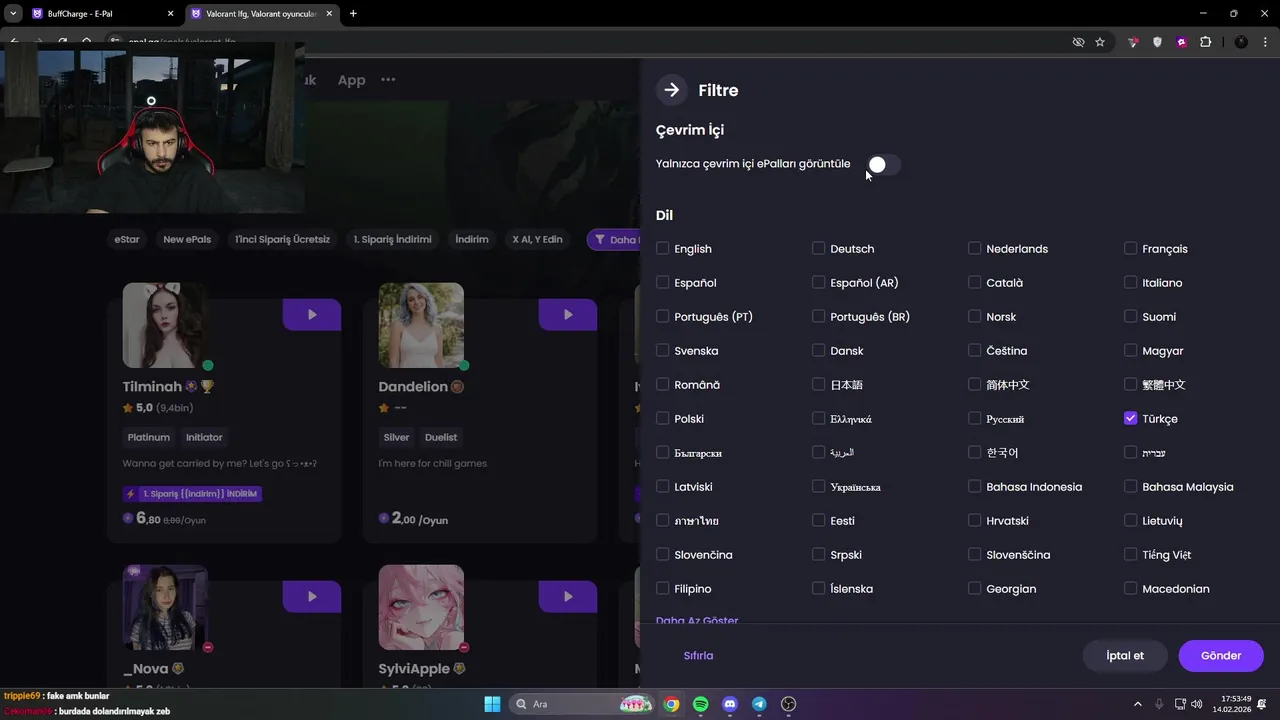Open the Chrome three-dot menu

click(x=1263, y=42)
